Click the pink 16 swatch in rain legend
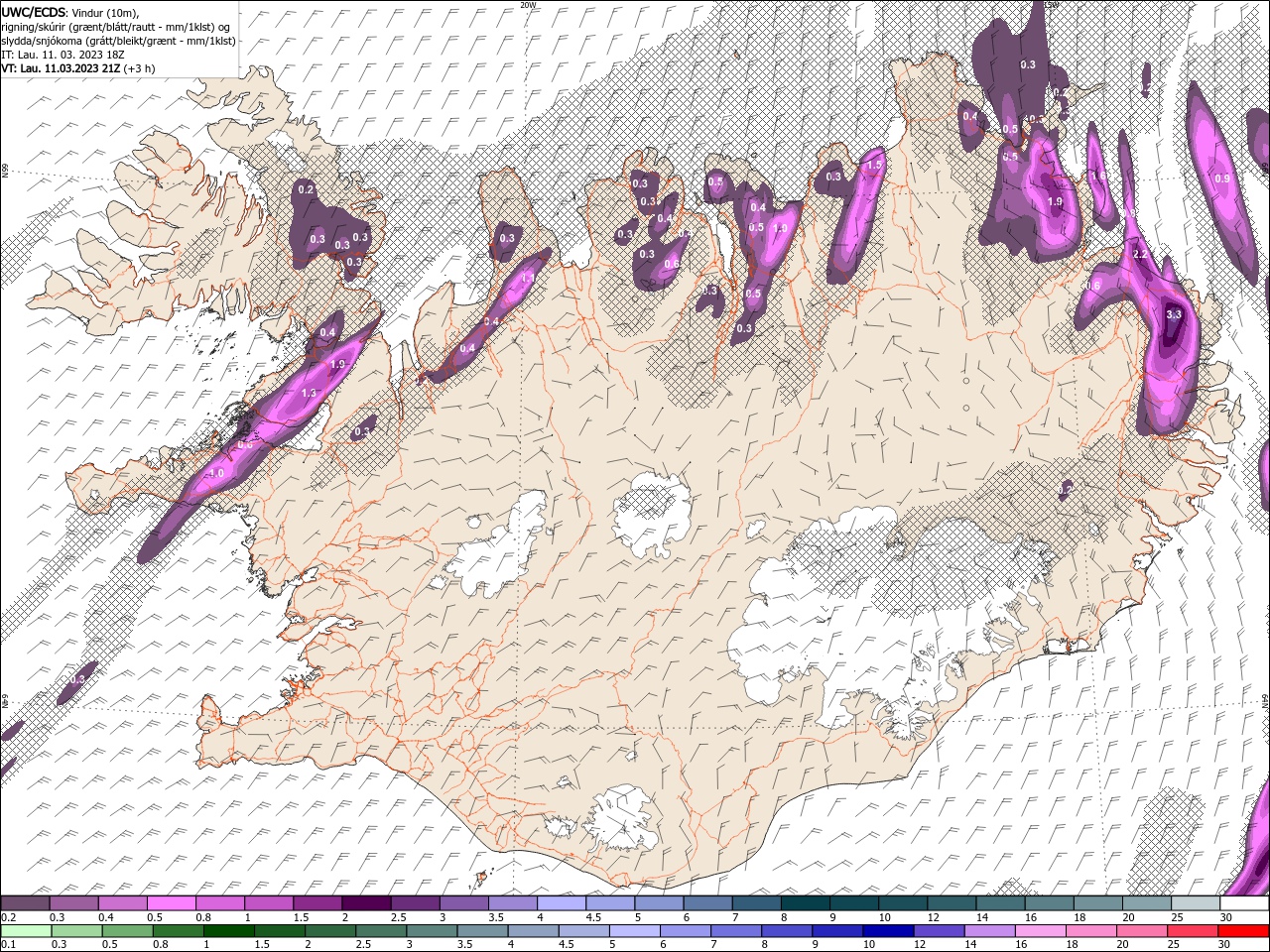 pyautogui.click(x=1041, y=930)
